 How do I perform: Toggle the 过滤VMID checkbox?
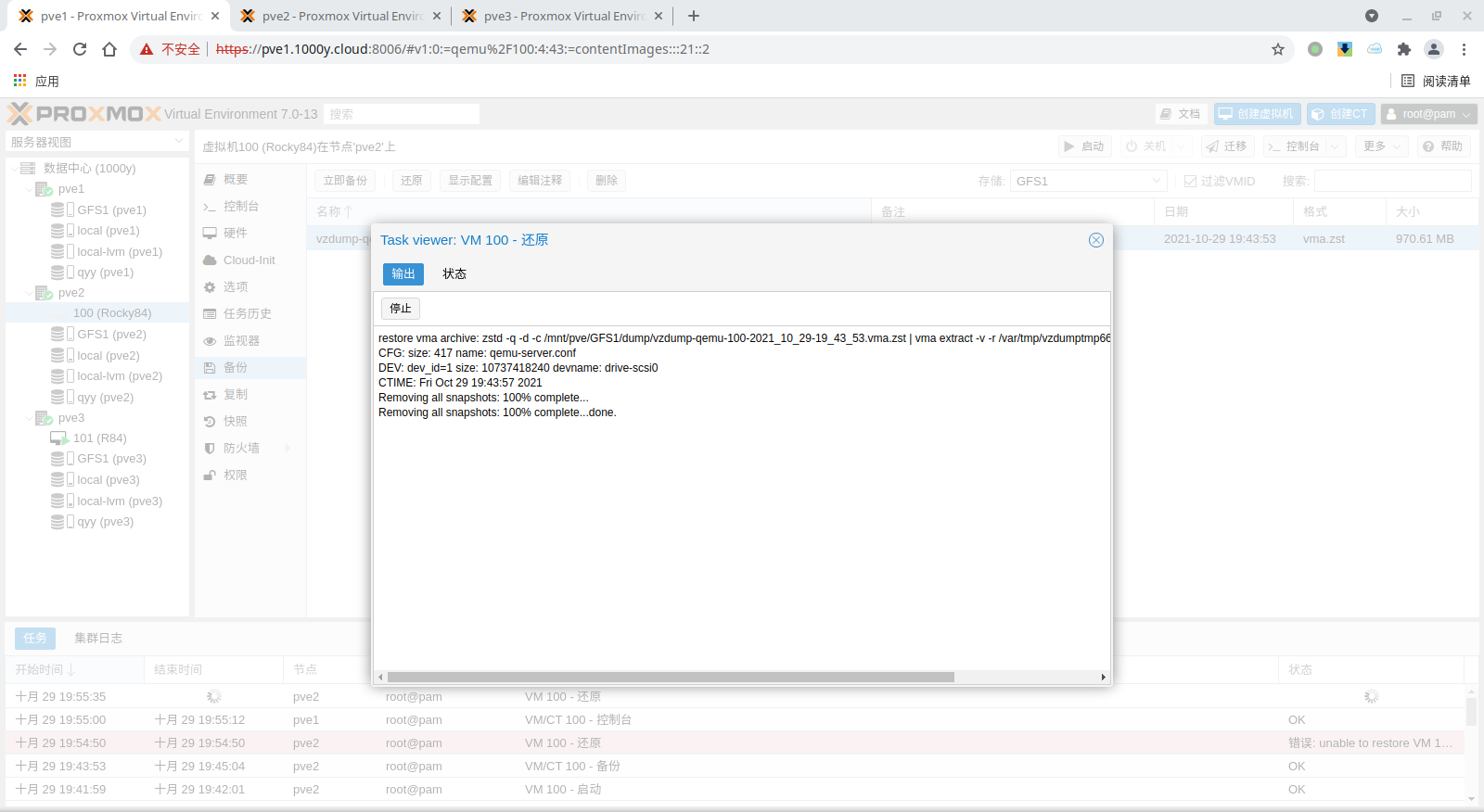pyautogui.click(x=1190, y=182)
